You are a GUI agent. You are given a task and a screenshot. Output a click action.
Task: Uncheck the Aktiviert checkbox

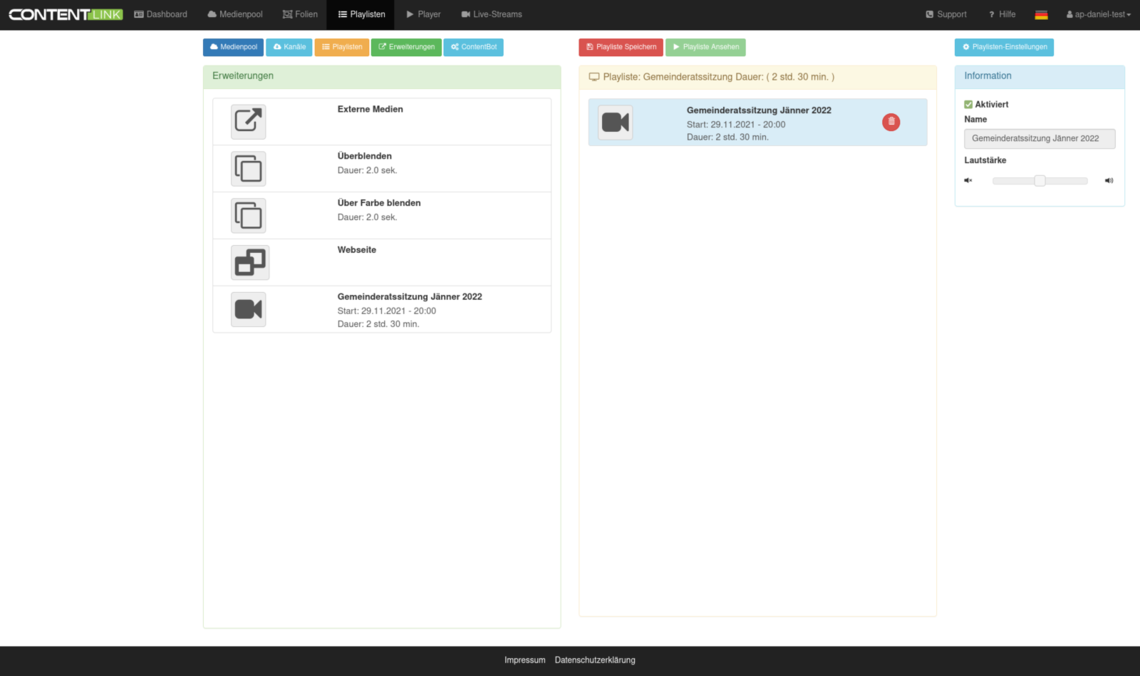click(x=968, y=104)
